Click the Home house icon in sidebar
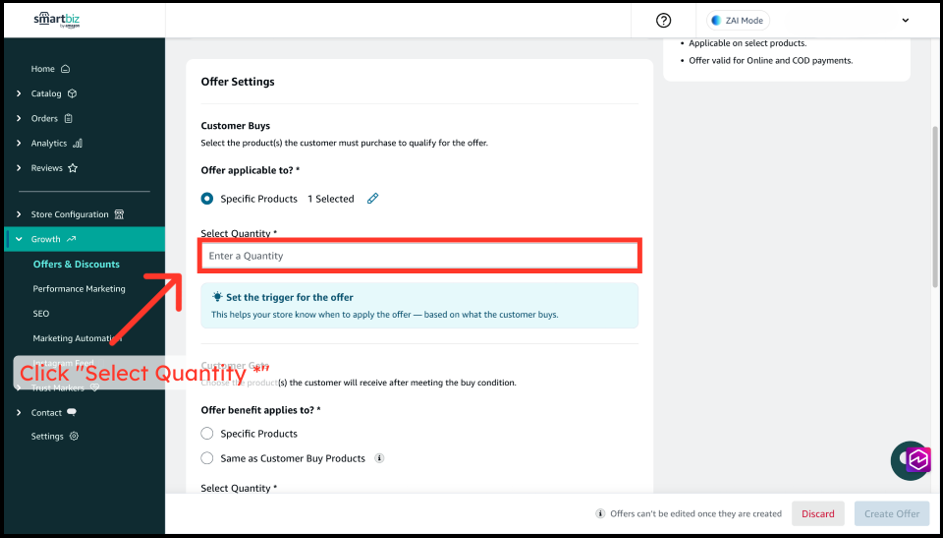 tap(66, 69)
